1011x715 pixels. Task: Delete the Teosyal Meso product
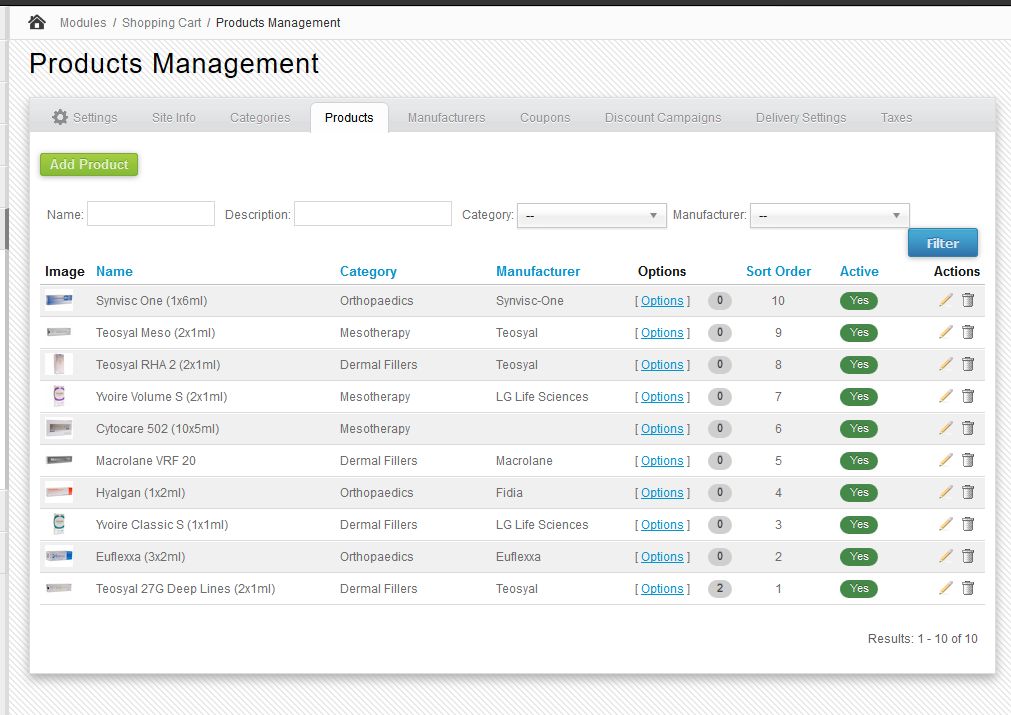967,332
